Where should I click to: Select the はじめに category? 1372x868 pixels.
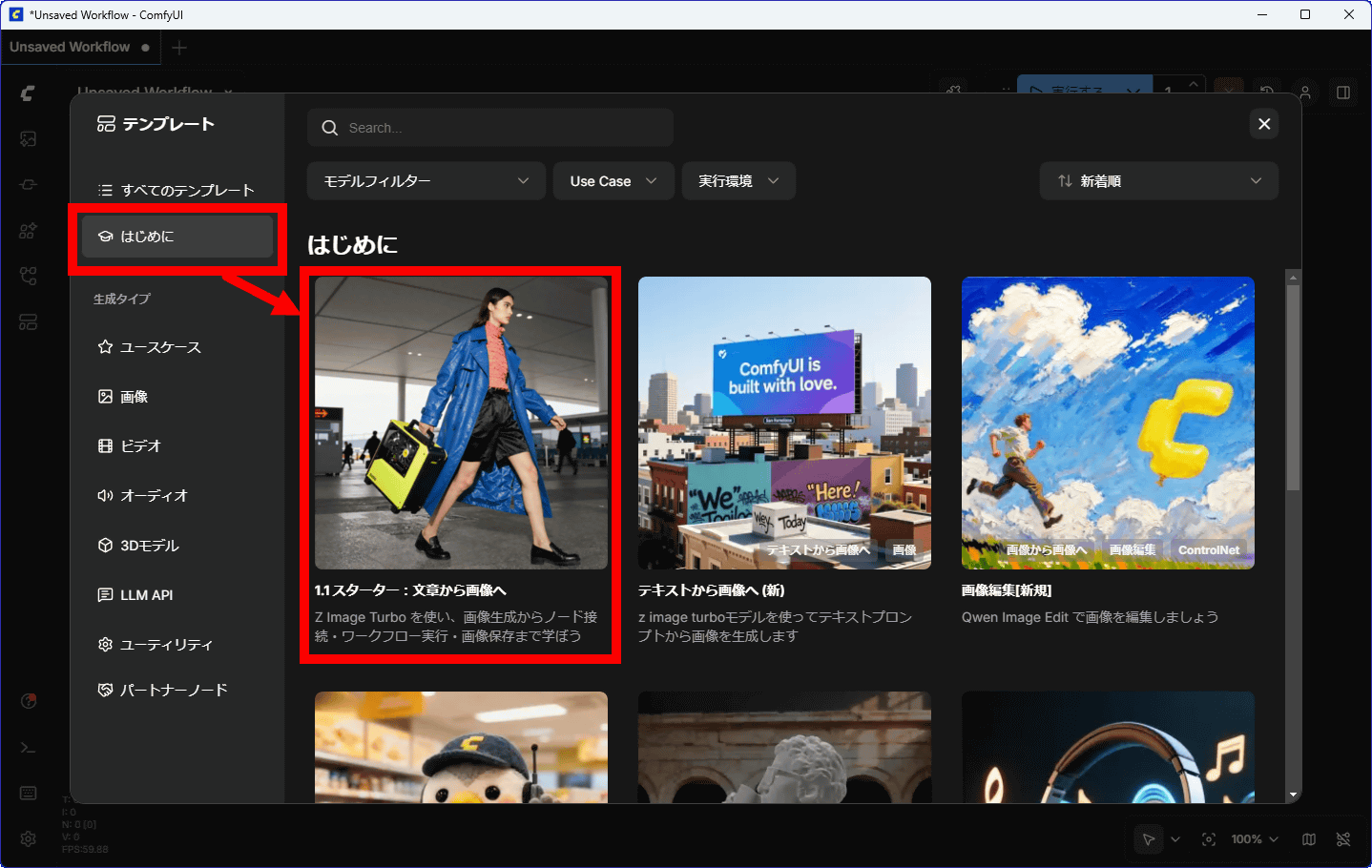coord(177,237)
